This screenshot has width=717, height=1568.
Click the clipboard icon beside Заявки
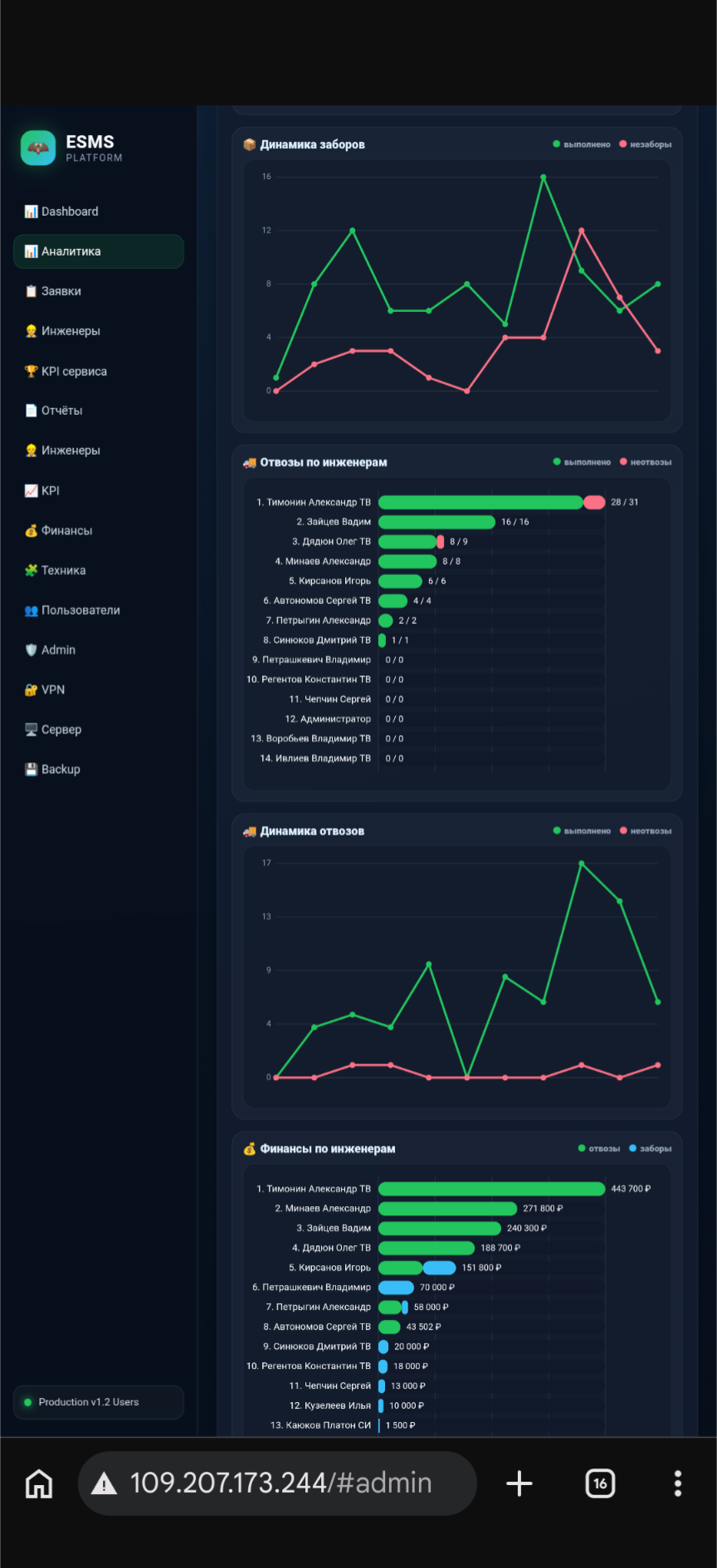[x=31, y=291]
